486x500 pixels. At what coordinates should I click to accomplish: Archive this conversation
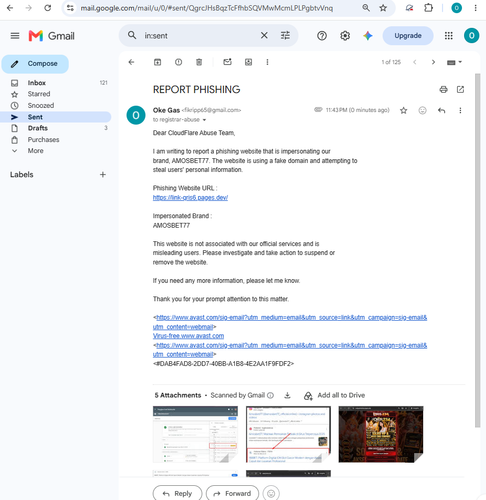157,62
